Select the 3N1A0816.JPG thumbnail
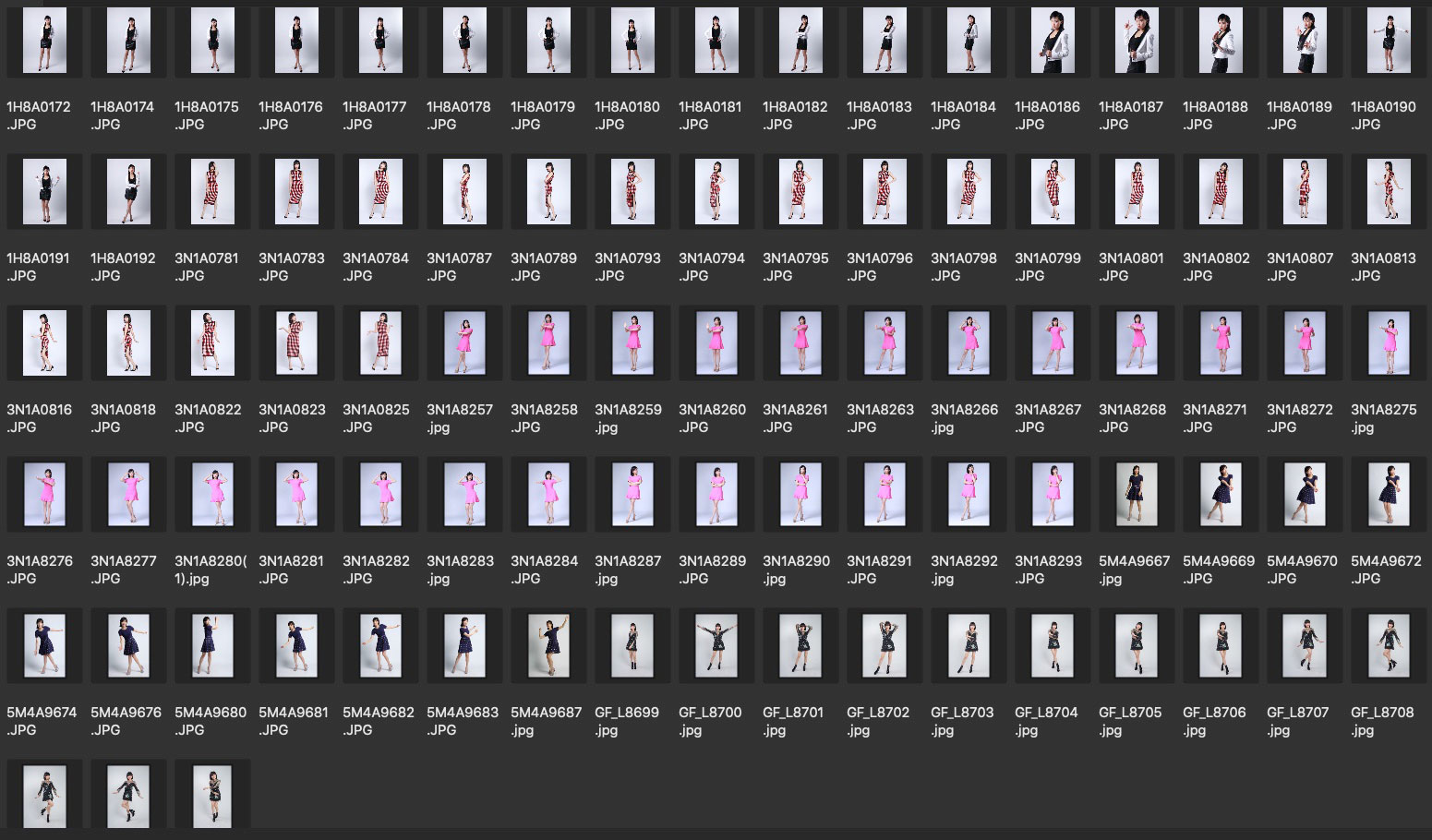The height and width of the screenshot is (840, 1432). (44, 343)
